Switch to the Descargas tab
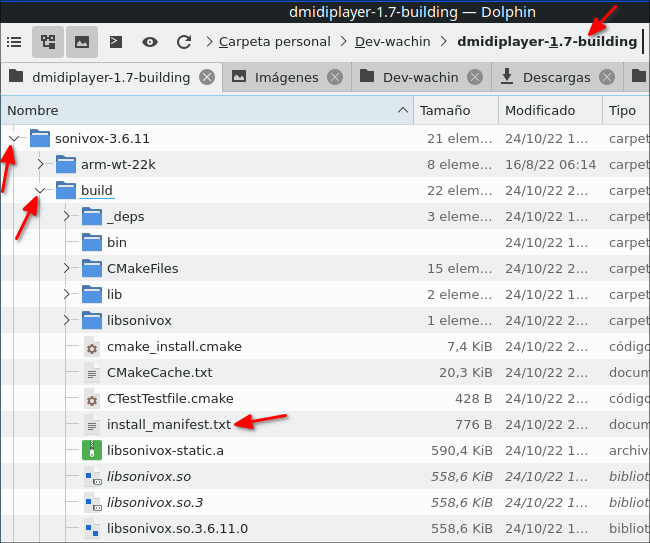Image resolution: width=650 pixels, height=543 pixels. 556,77
